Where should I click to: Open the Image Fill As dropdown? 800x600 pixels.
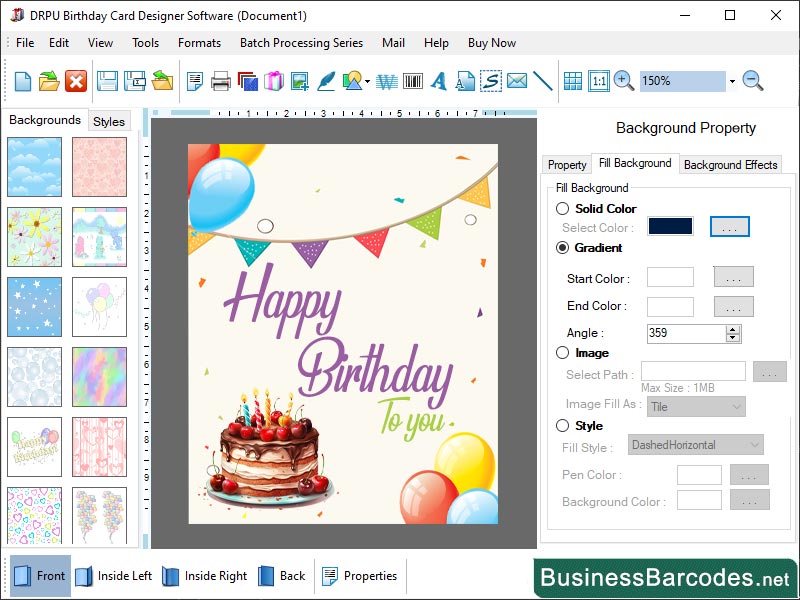pyautogui.click(x=696, y=407)
